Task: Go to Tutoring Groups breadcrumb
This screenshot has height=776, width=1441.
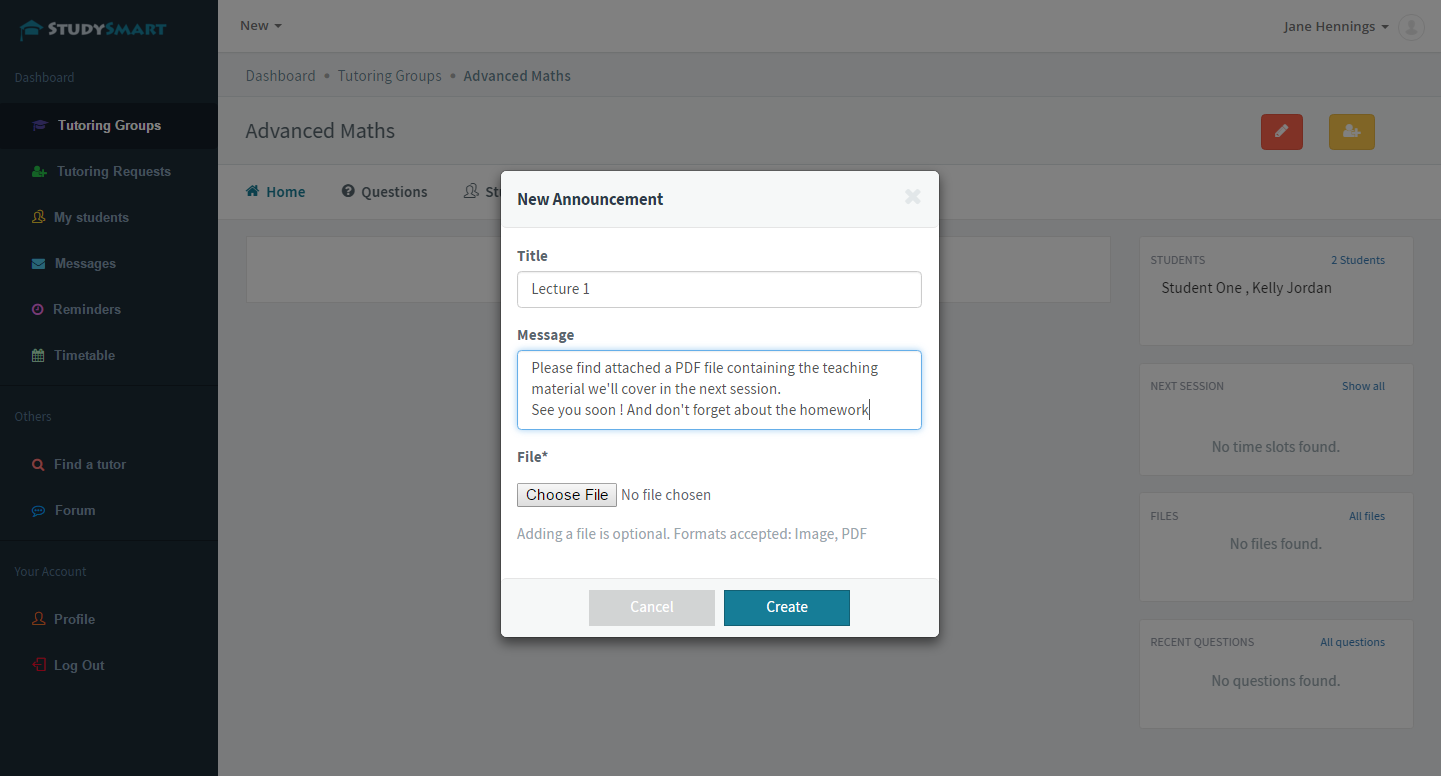Action: 389,76
